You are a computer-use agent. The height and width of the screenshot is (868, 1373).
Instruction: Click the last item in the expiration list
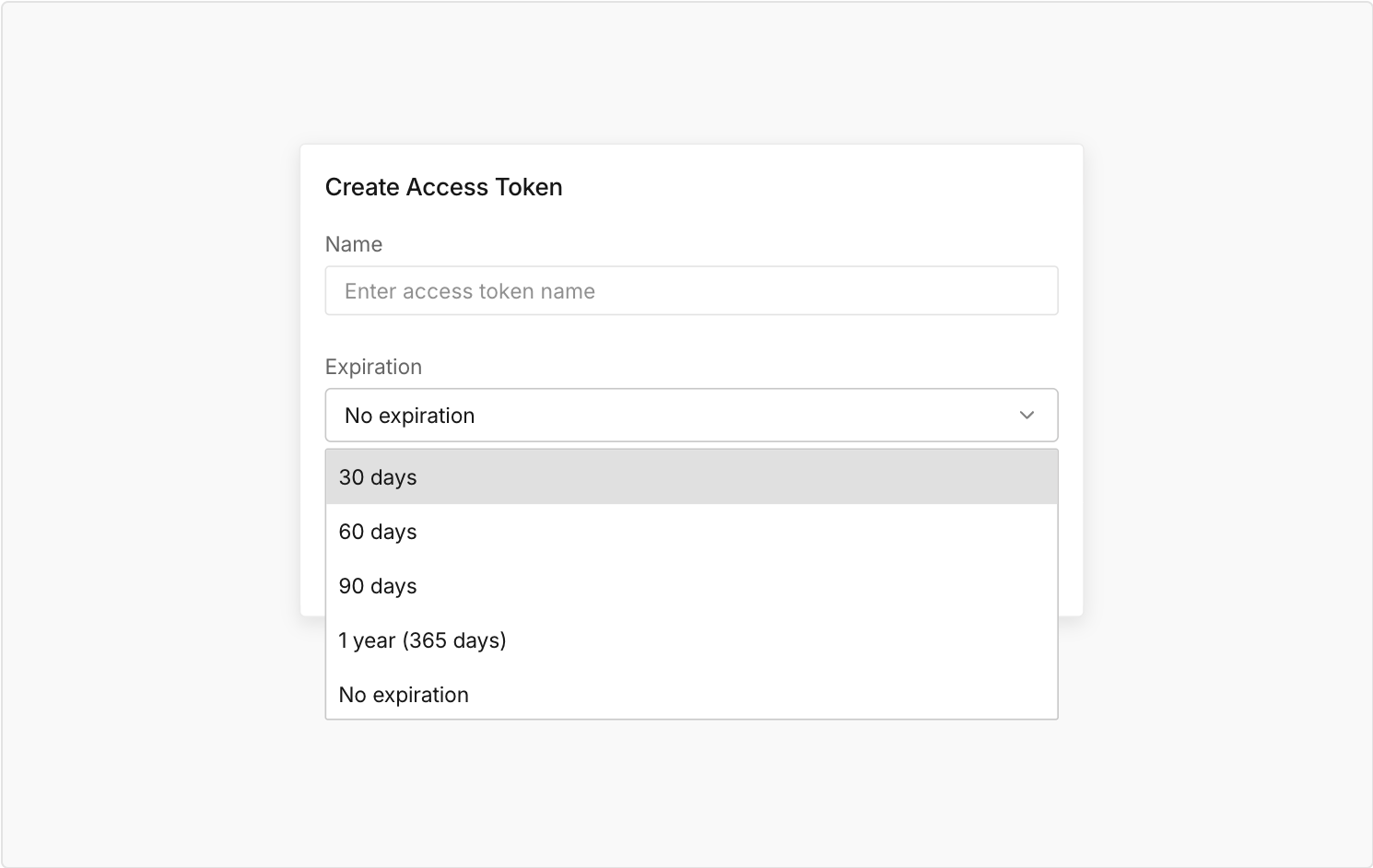691,695
